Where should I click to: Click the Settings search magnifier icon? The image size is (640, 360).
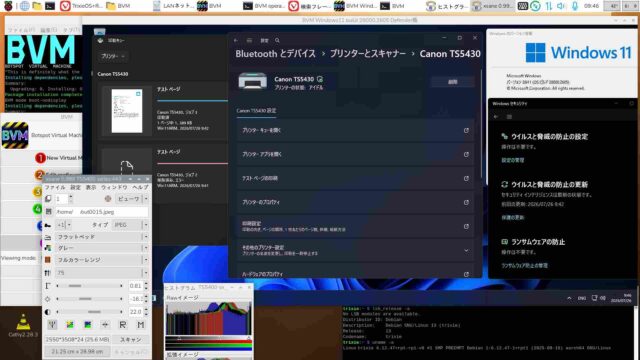(x=278, y=40)
